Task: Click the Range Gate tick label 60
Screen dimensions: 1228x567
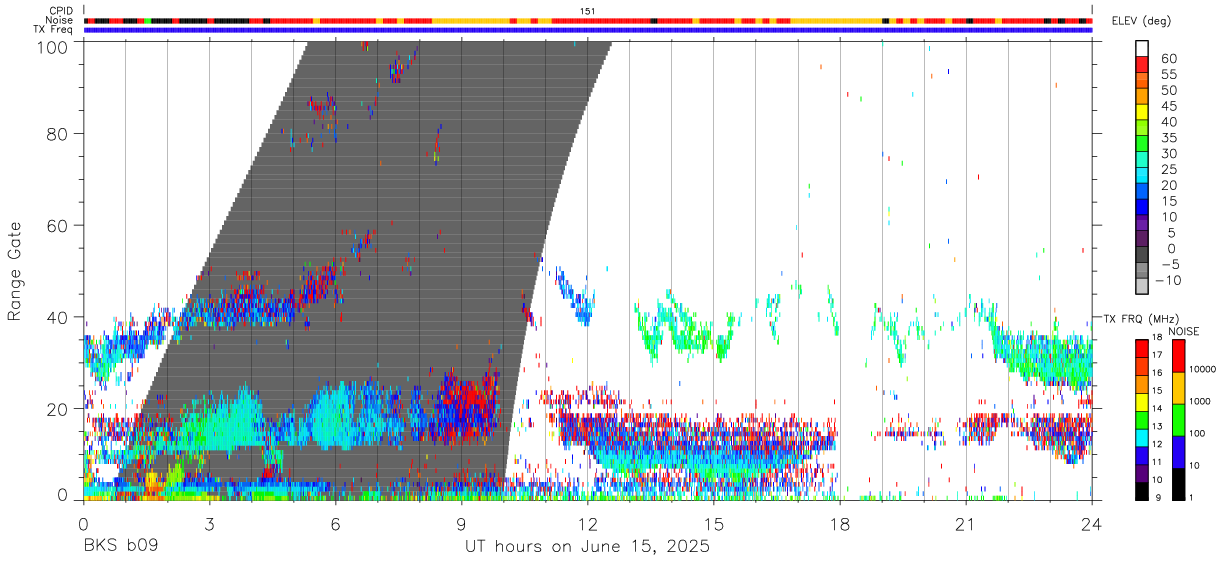Action: [58, 226]
